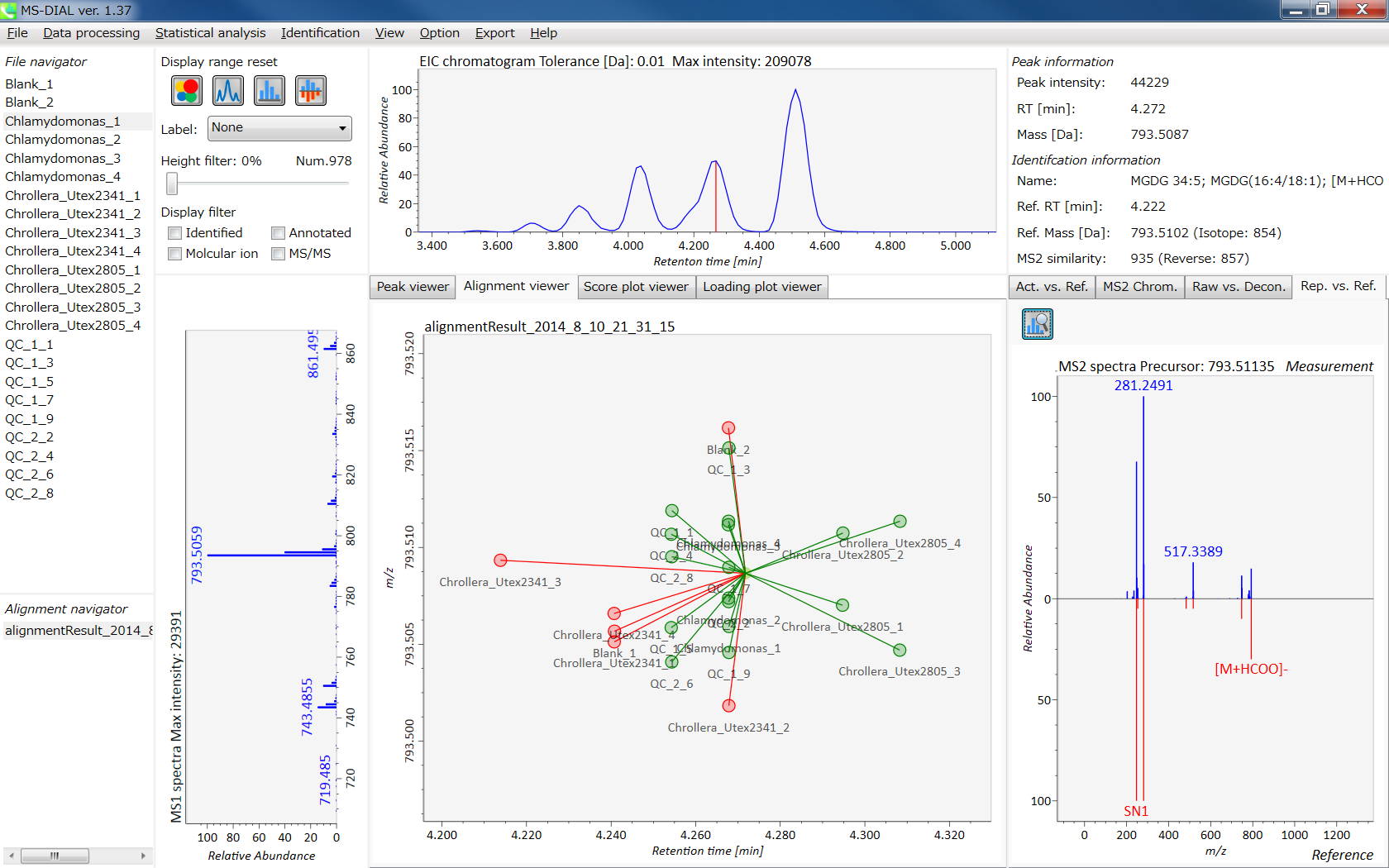1389x868 pixels.
Task: Open the Export menu
Action: 494,33
